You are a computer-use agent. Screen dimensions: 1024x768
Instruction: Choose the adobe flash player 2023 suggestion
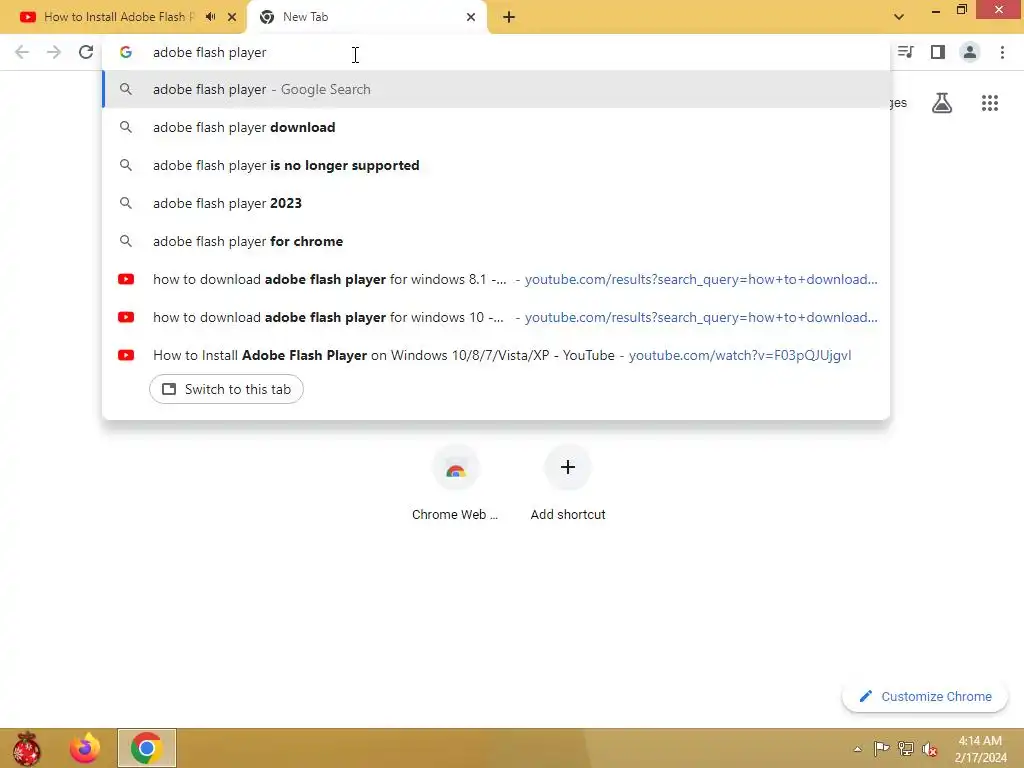(496, 203)
